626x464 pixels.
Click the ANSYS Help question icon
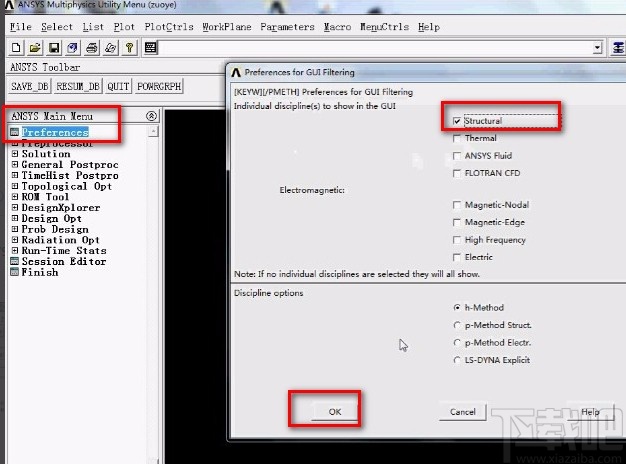[129, 48]
